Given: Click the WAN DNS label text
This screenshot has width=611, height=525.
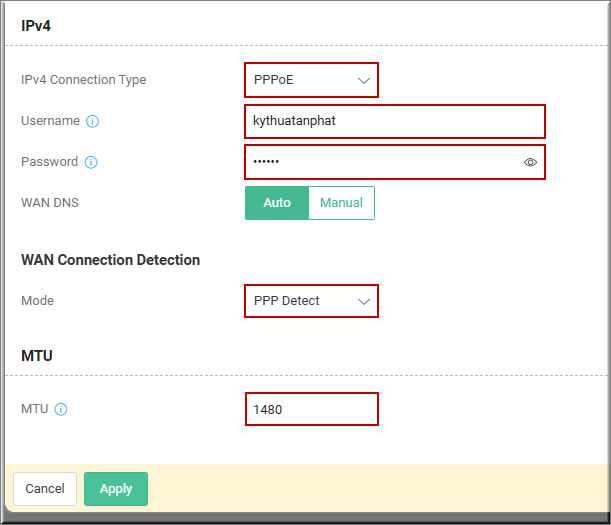Looking at the screenshot, I should click(50, 203).
